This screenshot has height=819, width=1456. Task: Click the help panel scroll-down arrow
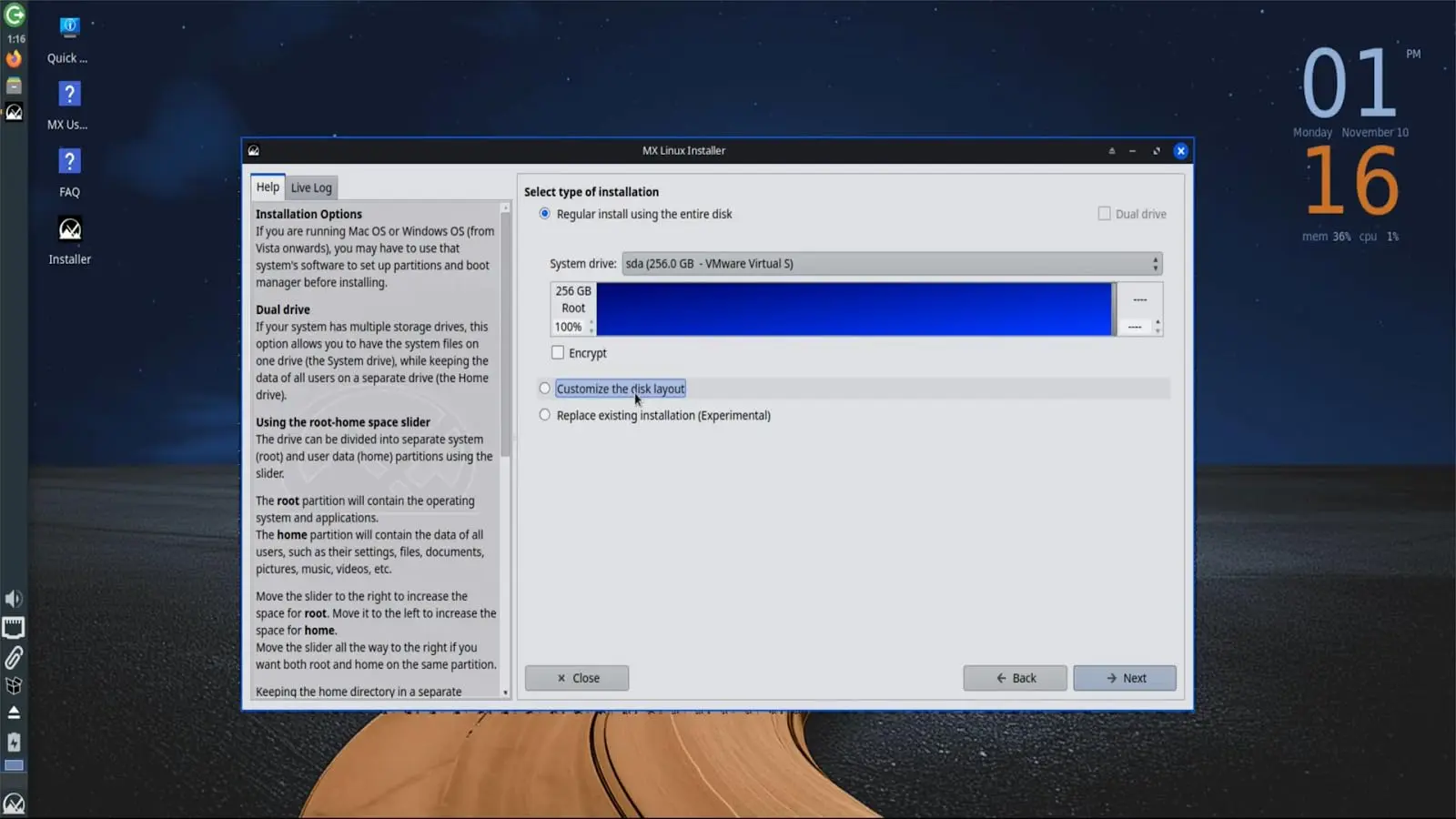(x=505, y=693)
